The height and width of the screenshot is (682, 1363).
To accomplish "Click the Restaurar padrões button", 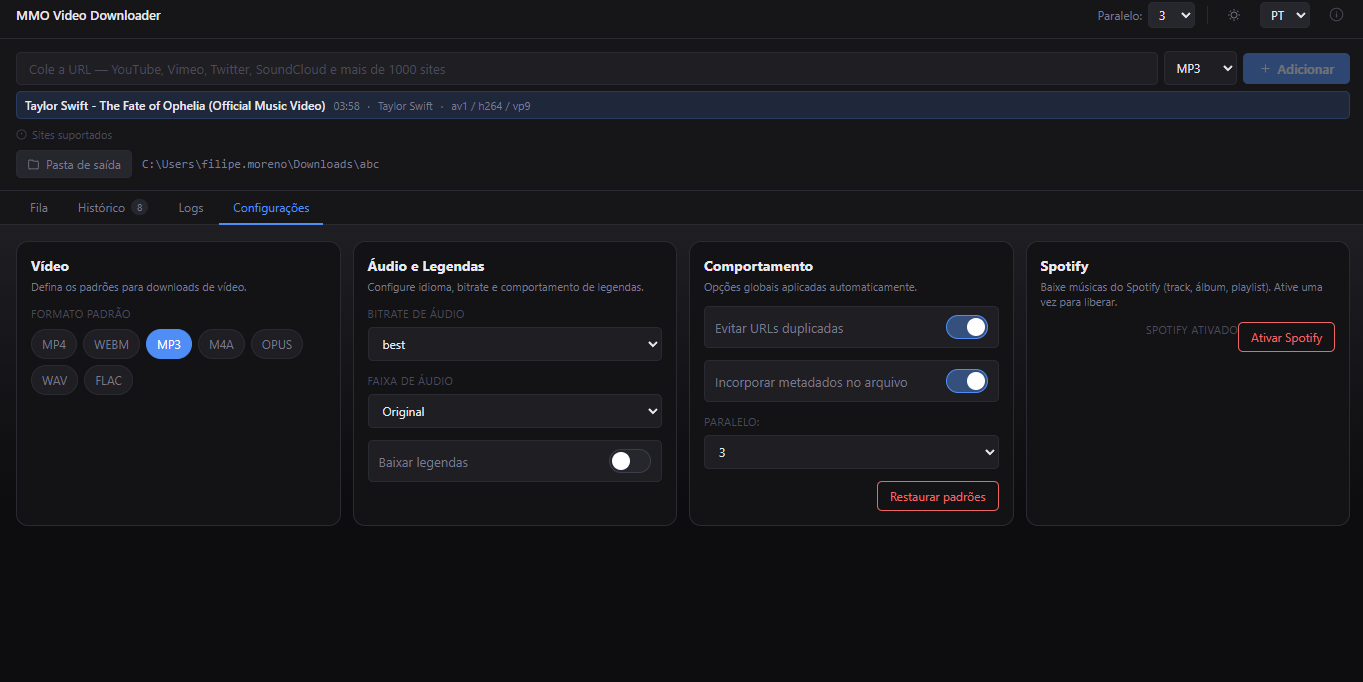I will pyautogui.click(x=938, y=496).
